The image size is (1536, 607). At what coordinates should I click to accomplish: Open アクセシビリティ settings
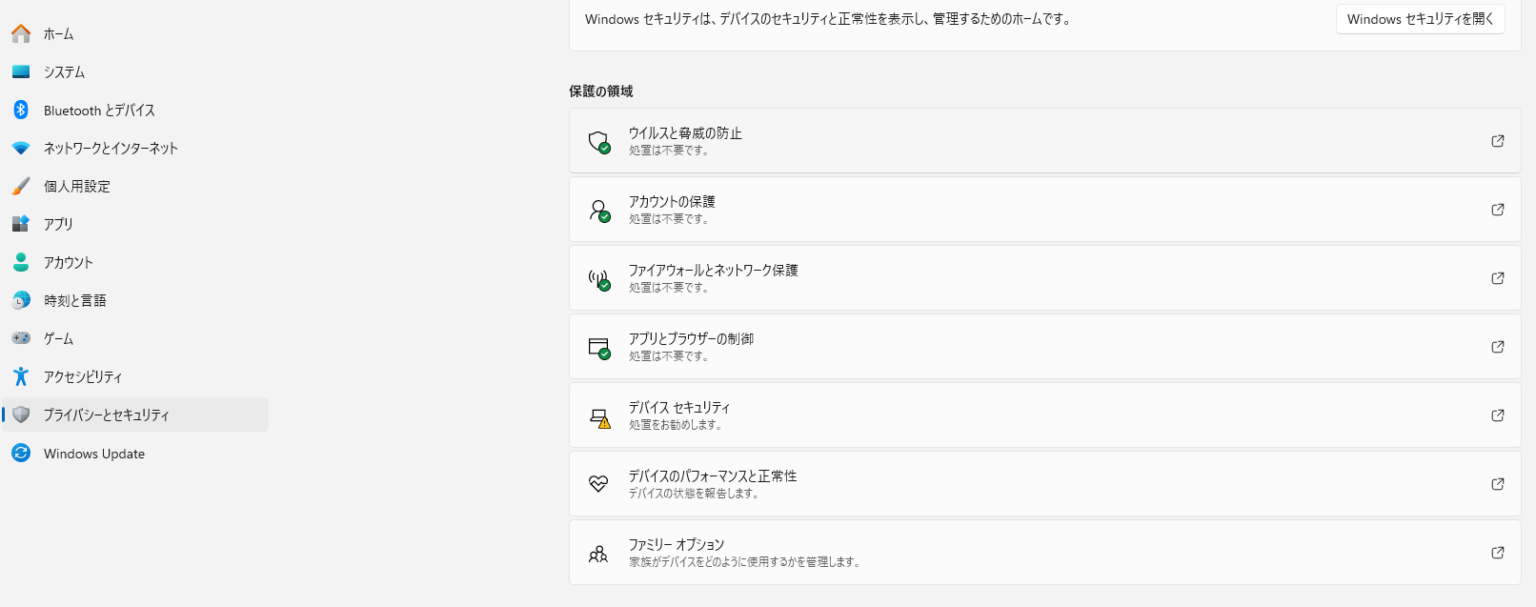click(82, 377)
